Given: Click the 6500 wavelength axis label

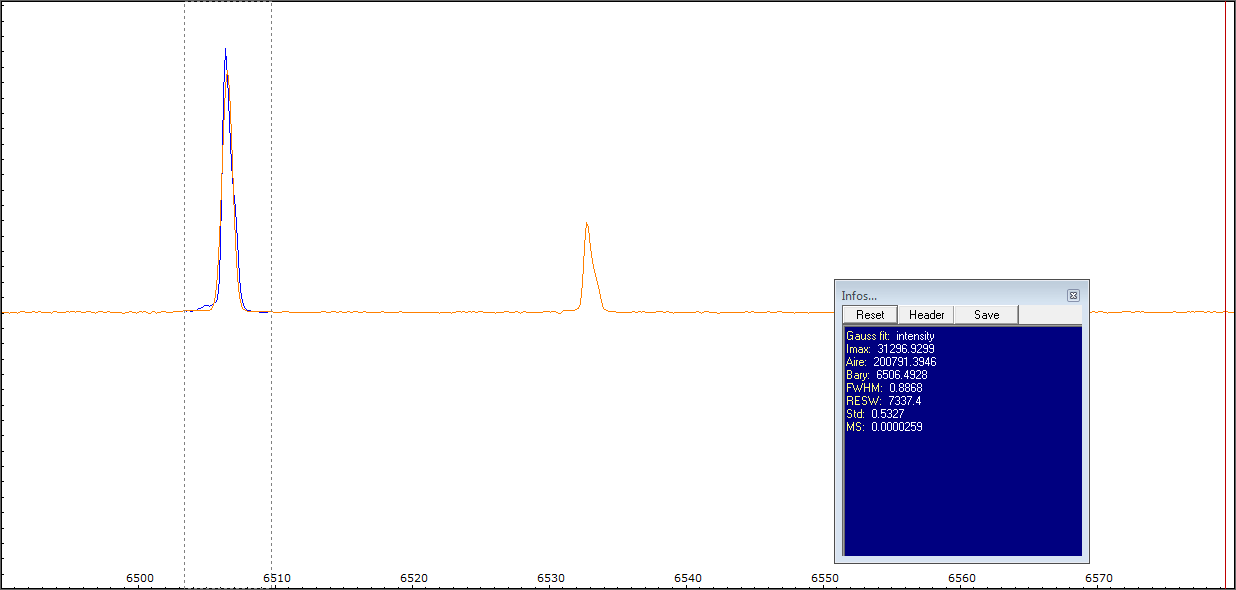Looking at the screenshot, I should [x=140, y=578].
